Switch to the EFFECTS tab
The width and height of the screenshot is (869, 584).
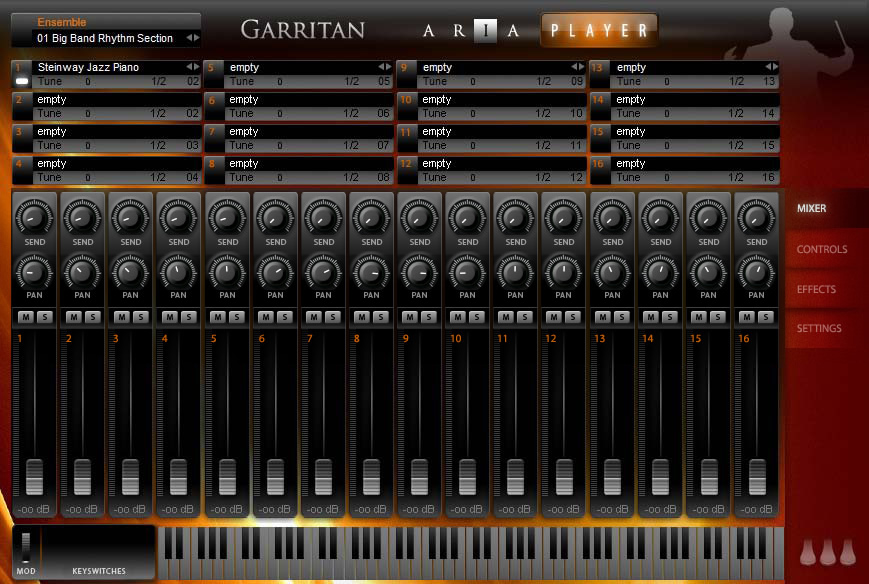[x=816, y=289]
